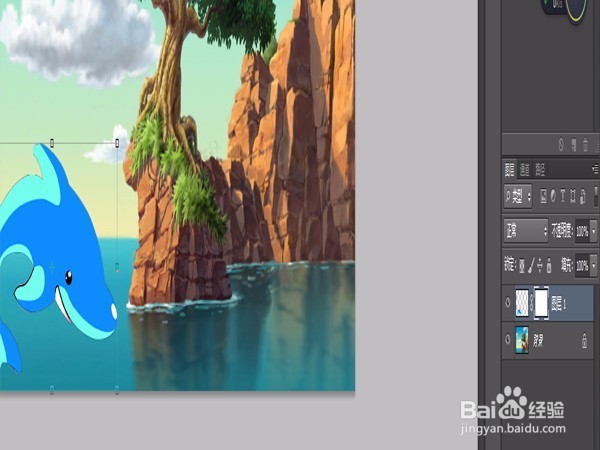Click the right-middle transform handle
Screen dimensions: 600x450
click(117, 267)
